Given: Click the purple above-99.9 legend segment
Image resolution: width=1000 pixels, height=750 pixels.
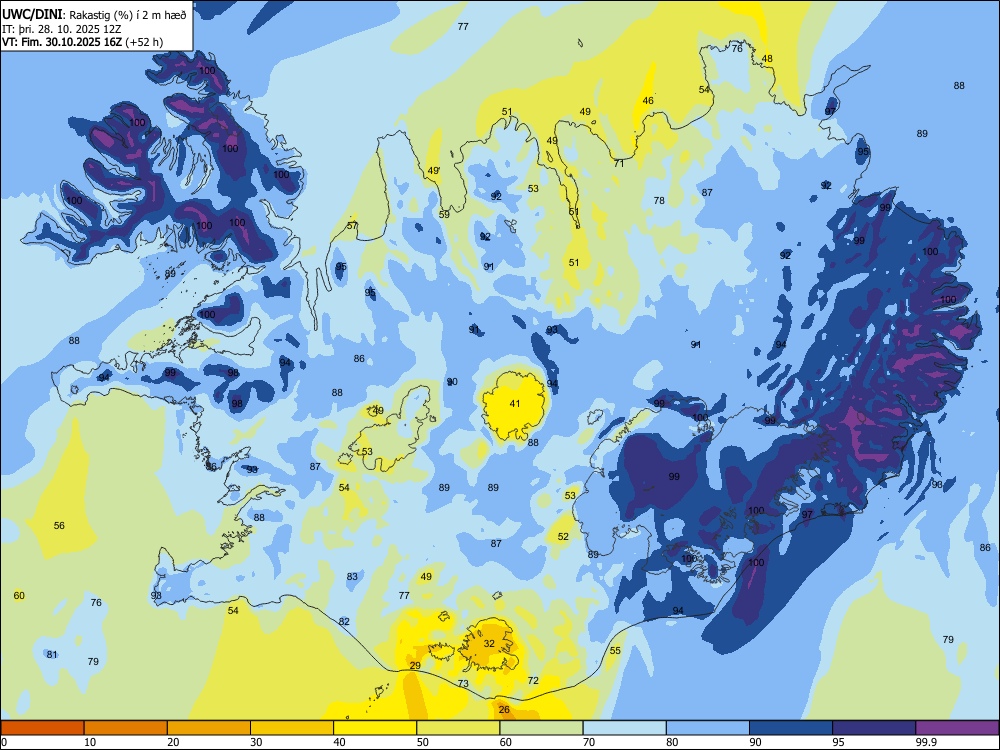Looking at the screenshot, I should click(x=957, y=728).
